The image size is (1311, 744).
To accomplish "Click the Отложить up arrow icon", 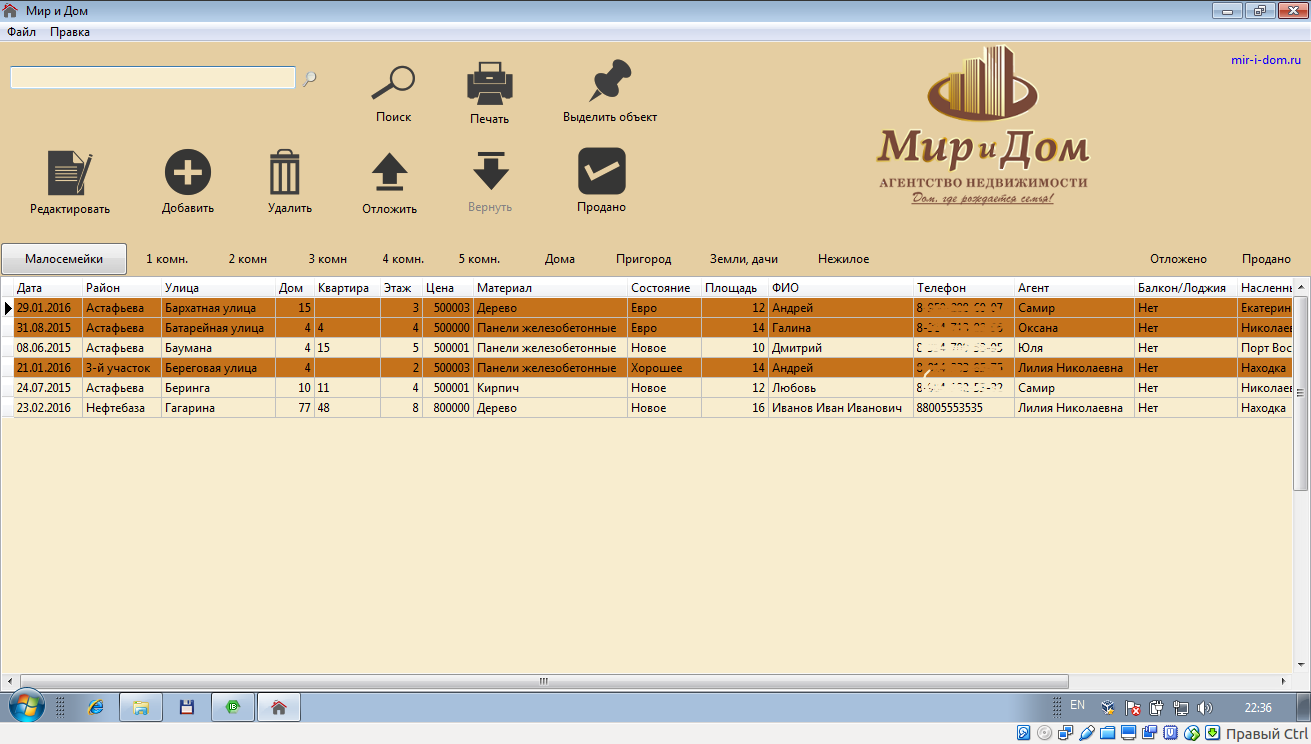I will pos(389,172).
